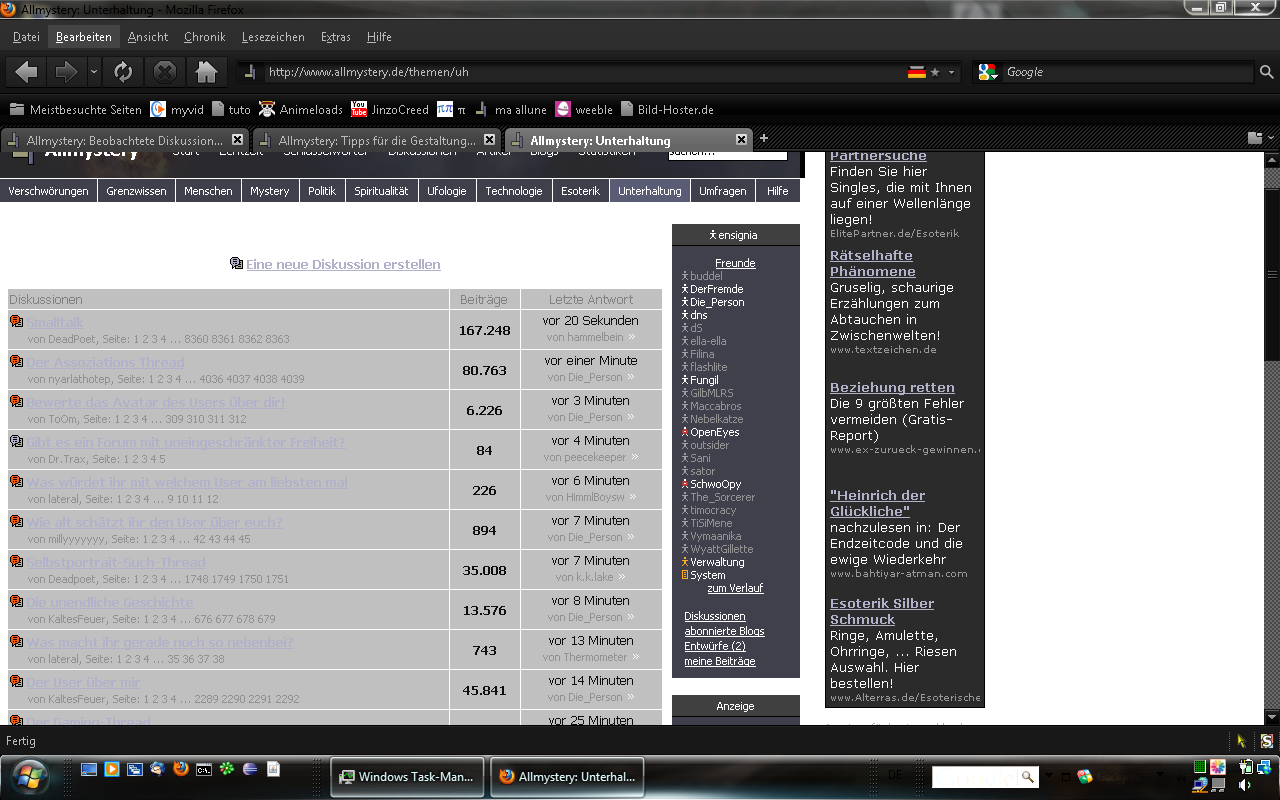Image resolution: width=1280 pixels, height=800 pixels.
Task: Launch Firefox from the quick launch bar
Action: 181,769
